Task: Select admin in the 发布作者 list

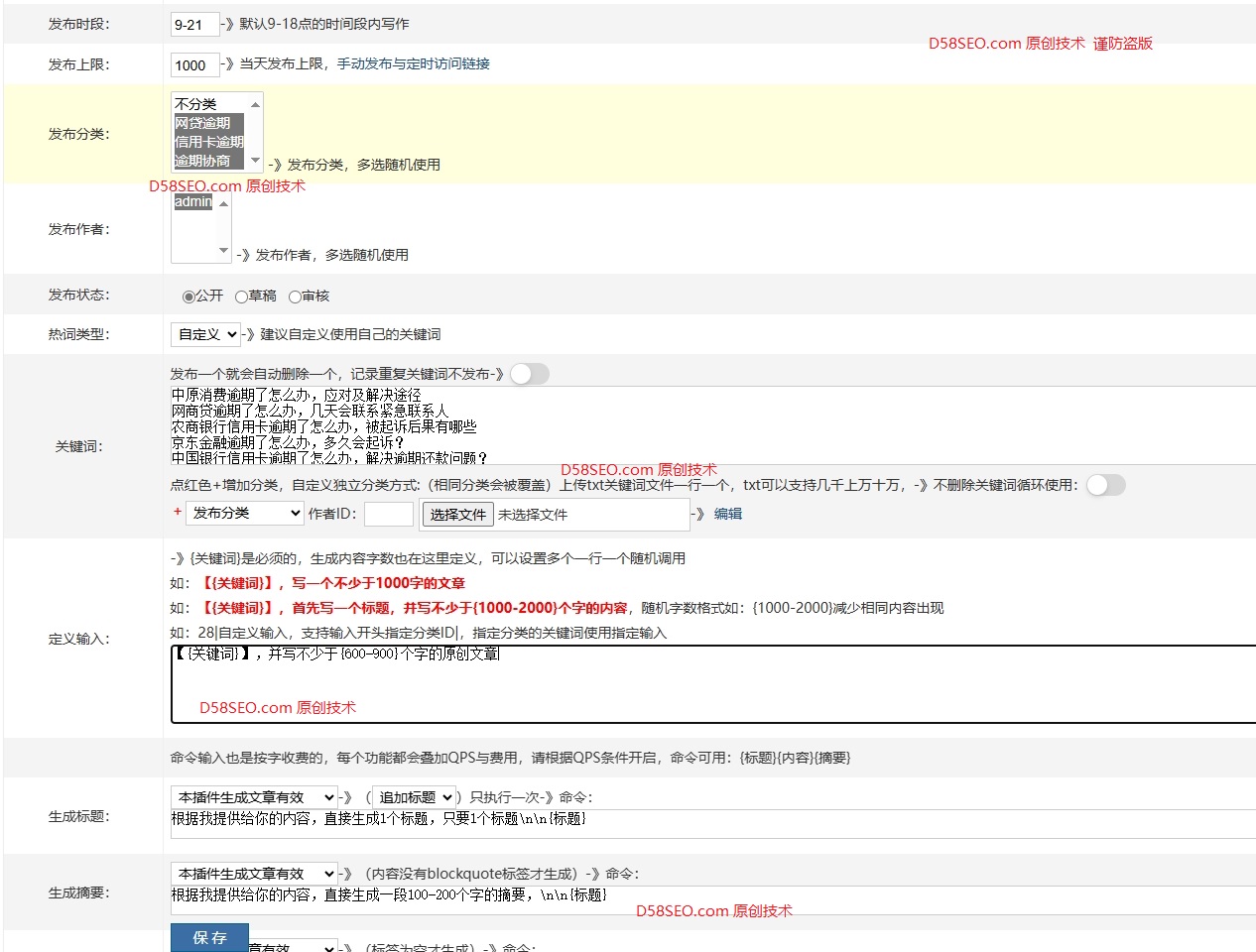Action: [x=191, y=200]
